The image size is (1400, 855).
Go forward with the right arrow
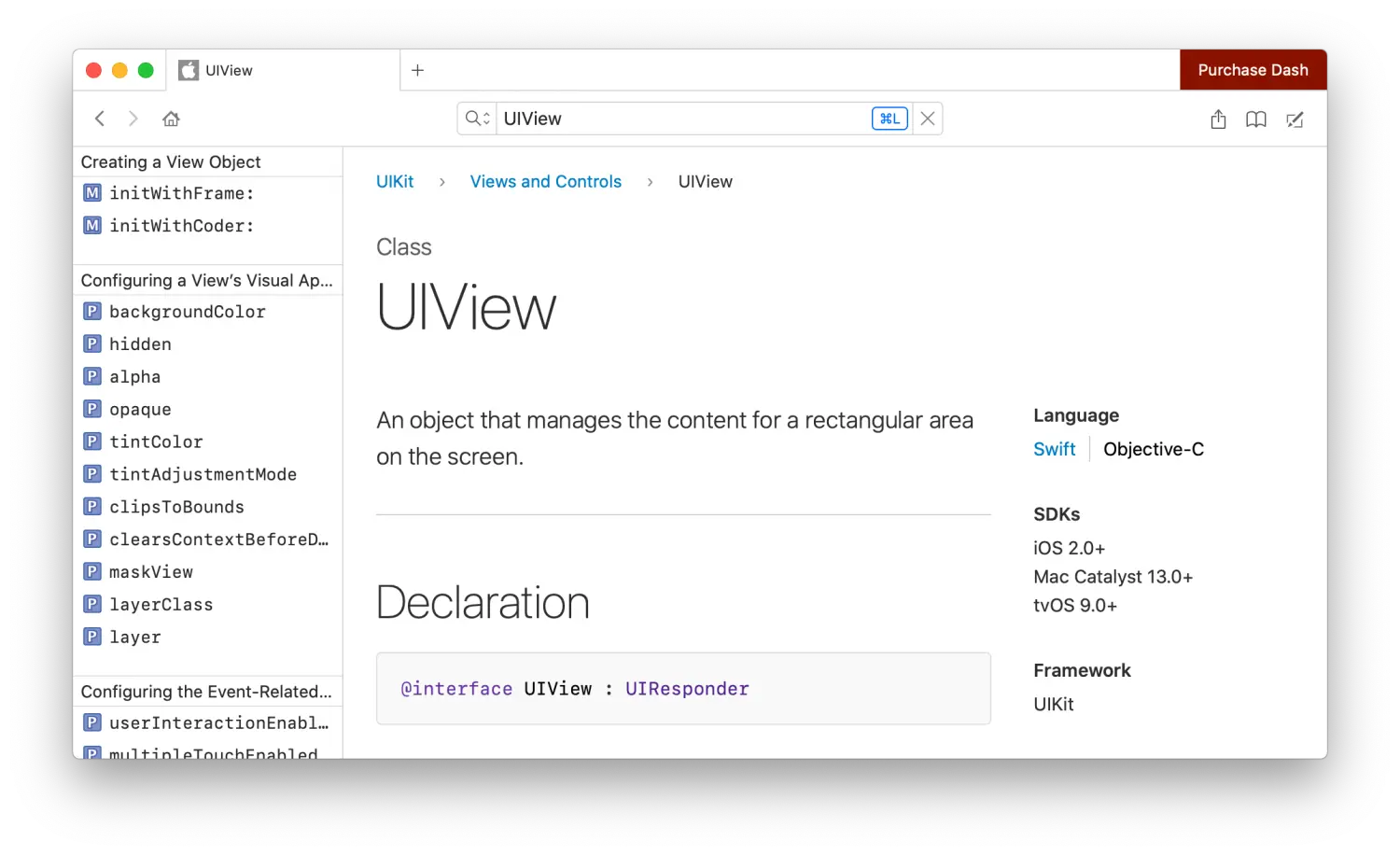coord(133,119)
